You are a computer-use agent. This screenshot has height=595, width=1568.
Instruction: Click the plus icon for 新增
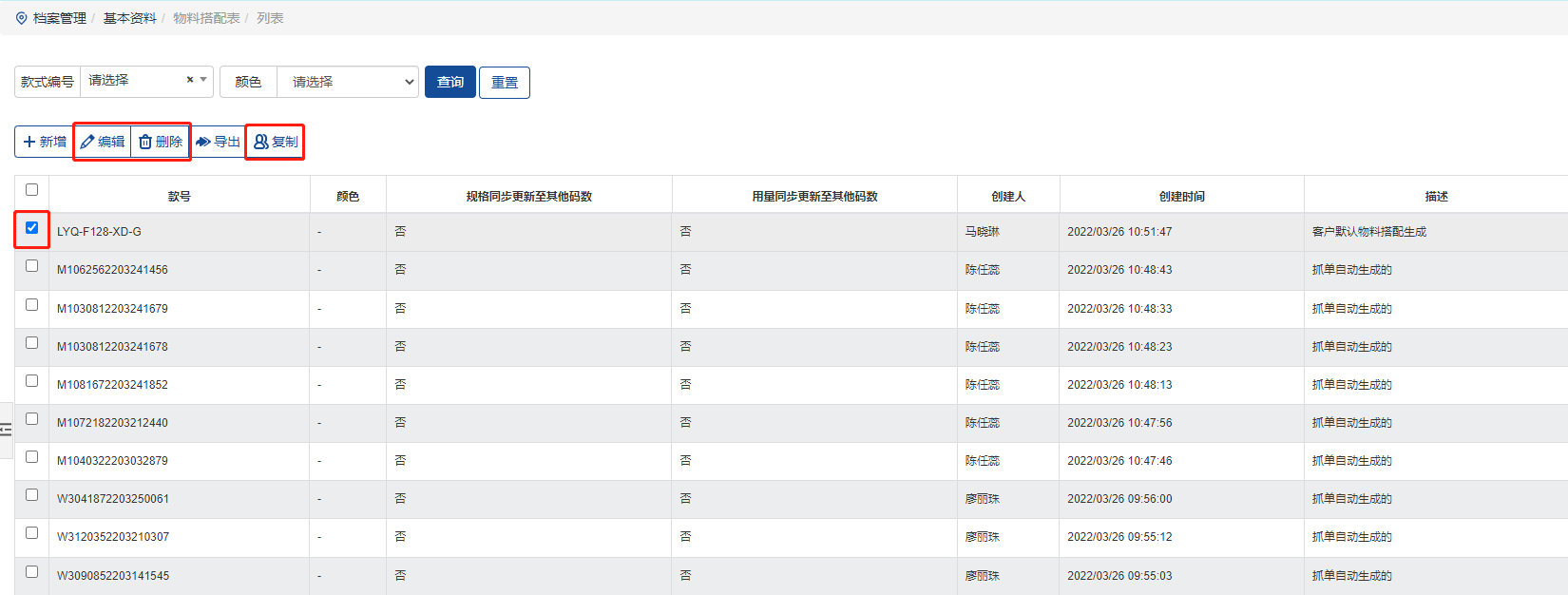(x=29, y=142)
